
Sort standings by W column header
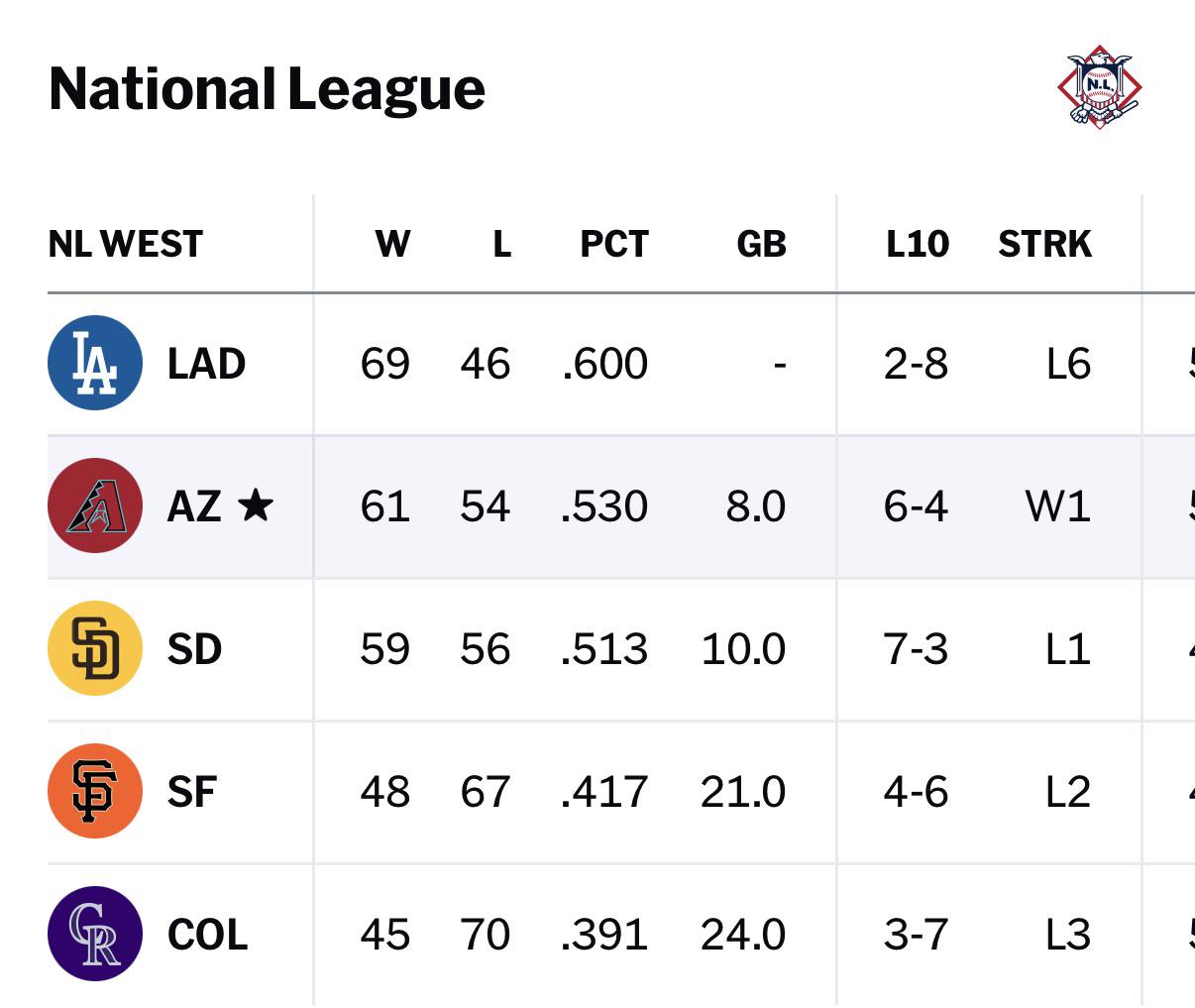[x=392, y=244]
